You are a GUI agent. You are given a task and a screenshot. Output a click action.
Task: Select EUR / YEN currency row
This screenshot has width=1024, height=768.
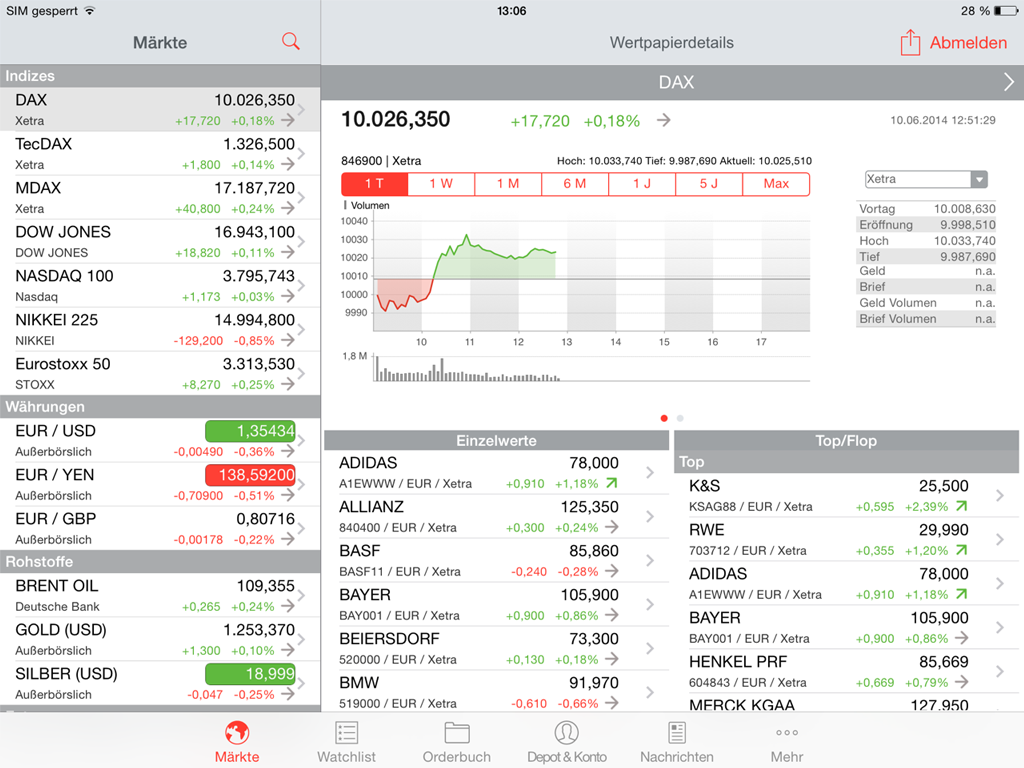pos(160,485)
